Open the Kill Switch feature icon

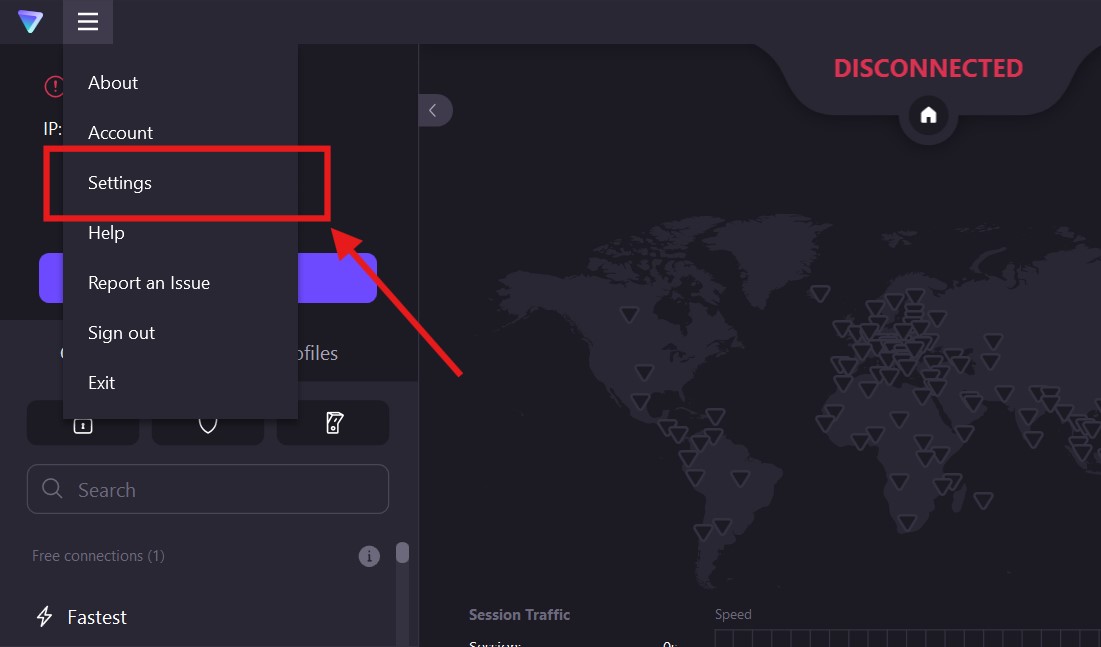[333, 426]
